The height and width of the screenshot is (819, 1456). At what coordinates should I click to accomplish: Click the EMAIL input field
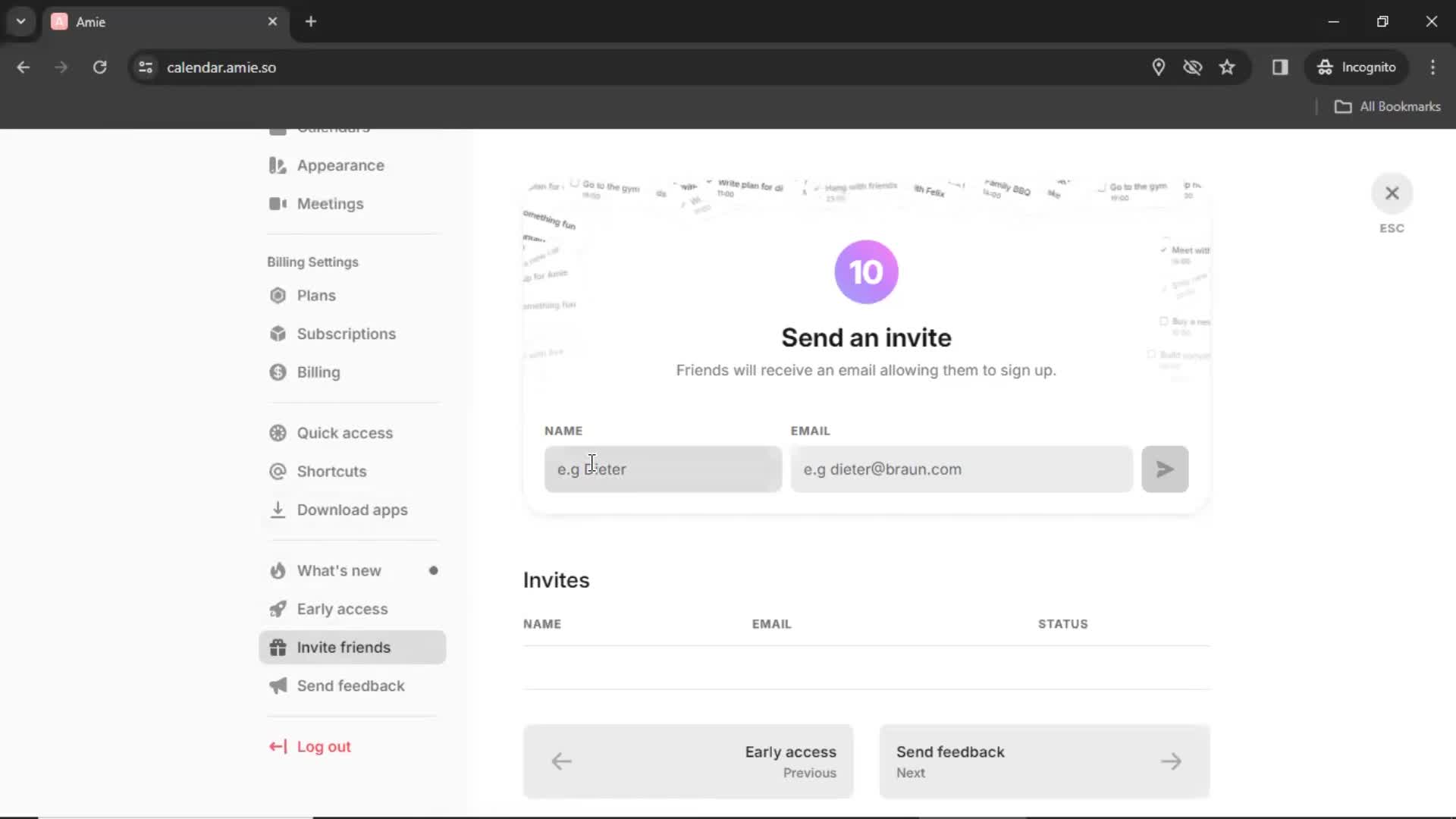(x=962, y=469)
